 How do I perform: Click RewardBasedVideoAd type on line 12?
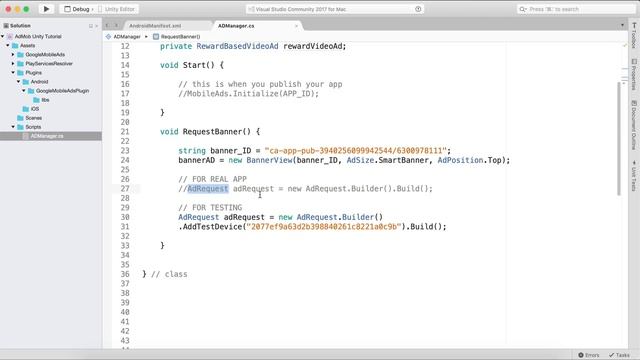(237, 46)
